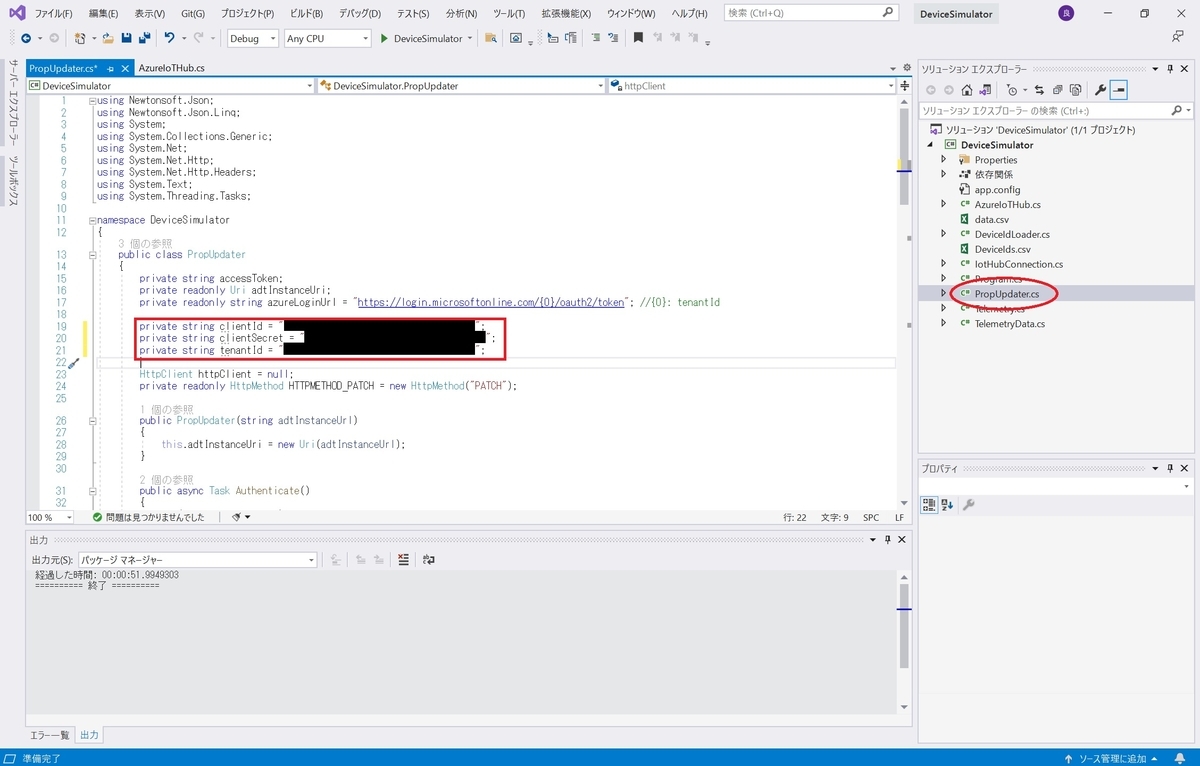This screenshot has width=1200, height=766.
Task: Click the ツールボックス side tab
Action: tap(14, 181)
